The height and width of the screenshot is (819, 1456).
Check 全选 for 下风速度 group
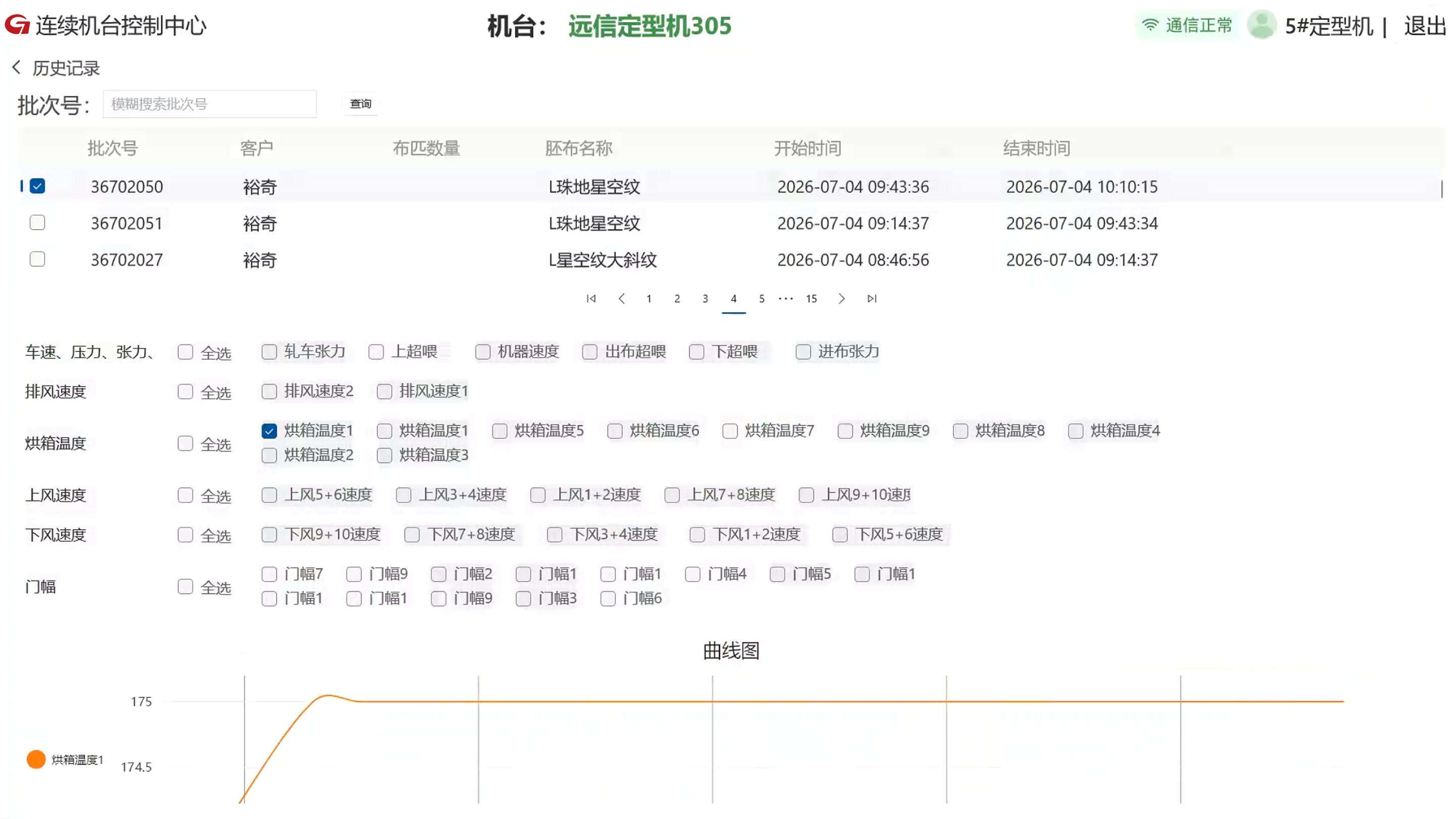tap(186, 535)
